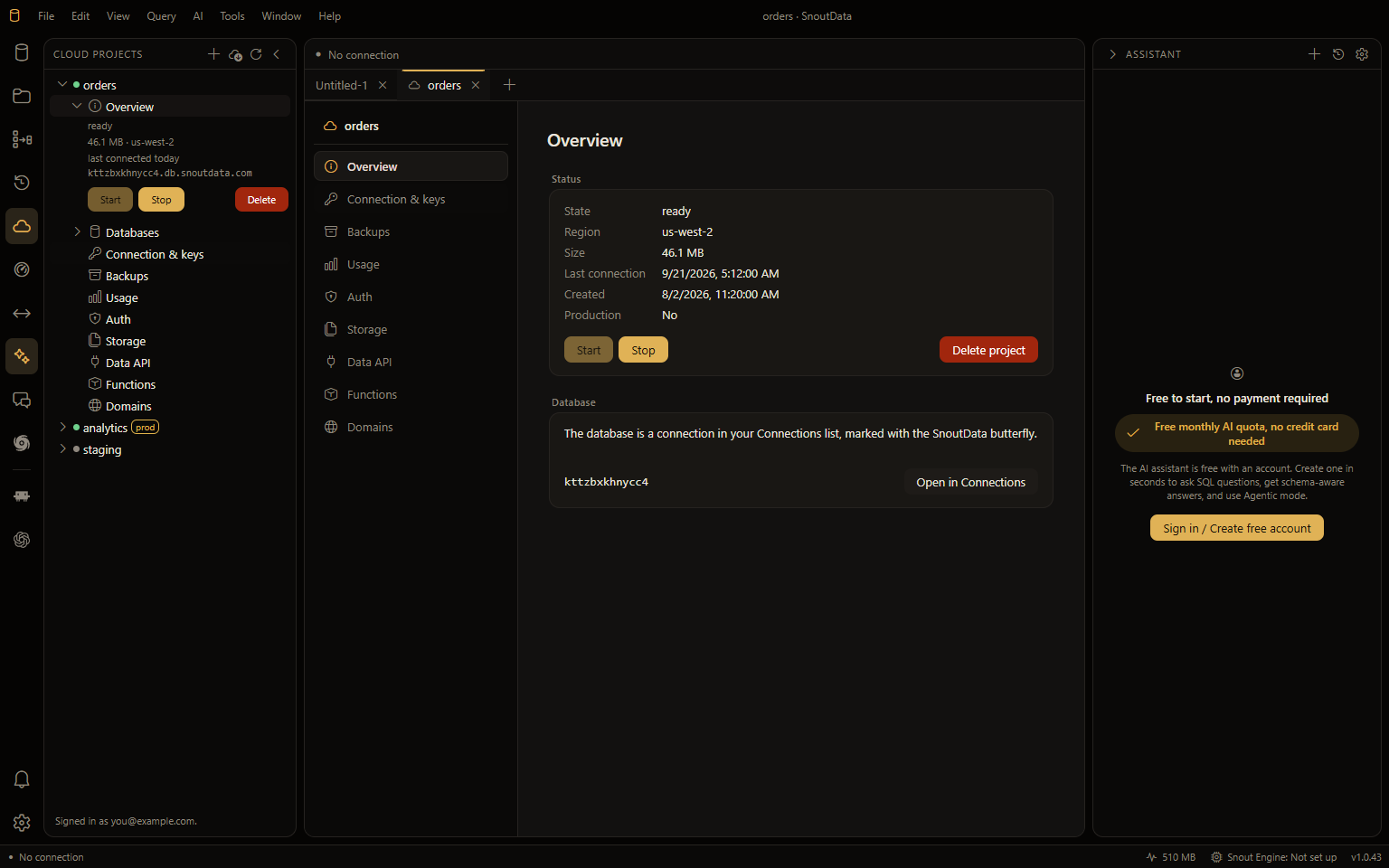Screen dimensions: 1389x868
Task: Select Backups in the project tree
Action: point(170,276)
